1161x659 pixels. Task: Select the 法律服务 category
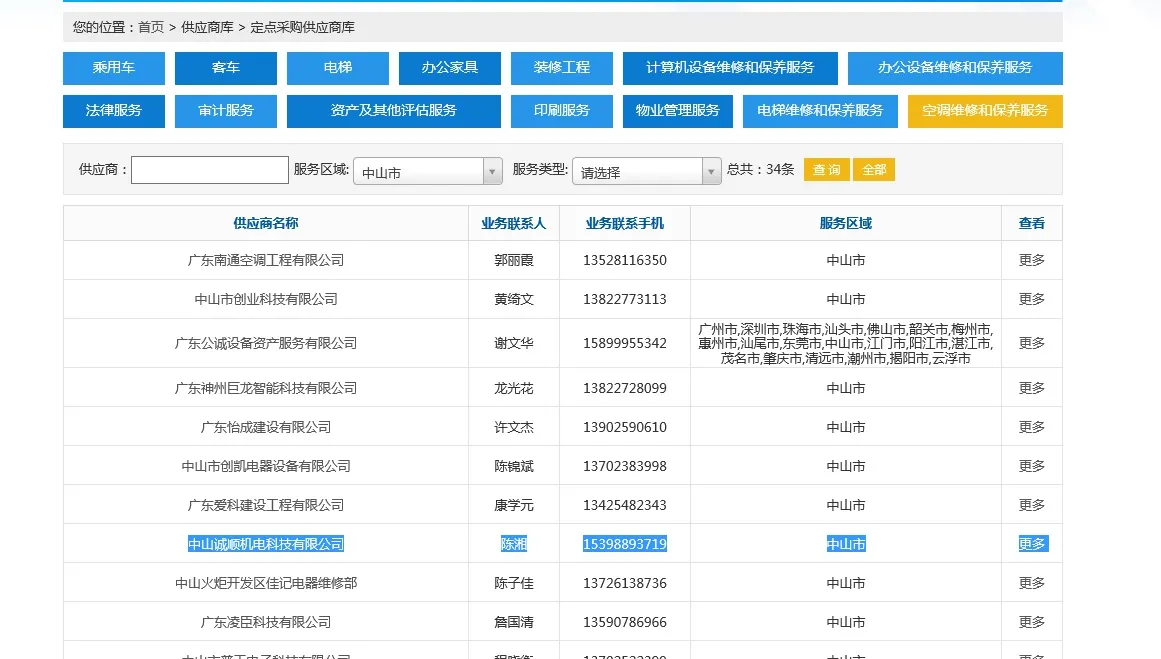pos(114,111)
